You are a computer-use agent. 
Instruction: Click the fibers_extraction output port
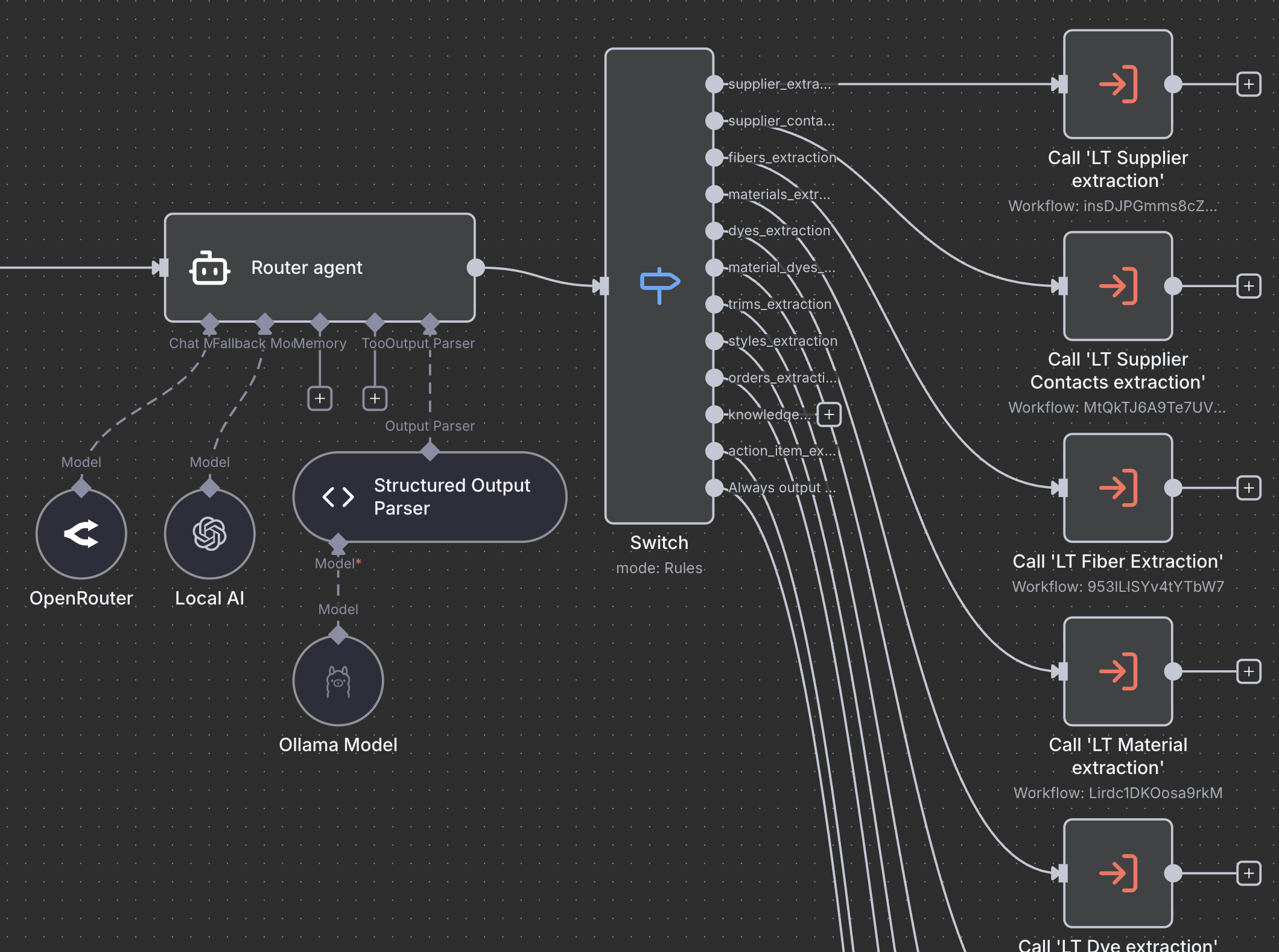coord(714,157)
